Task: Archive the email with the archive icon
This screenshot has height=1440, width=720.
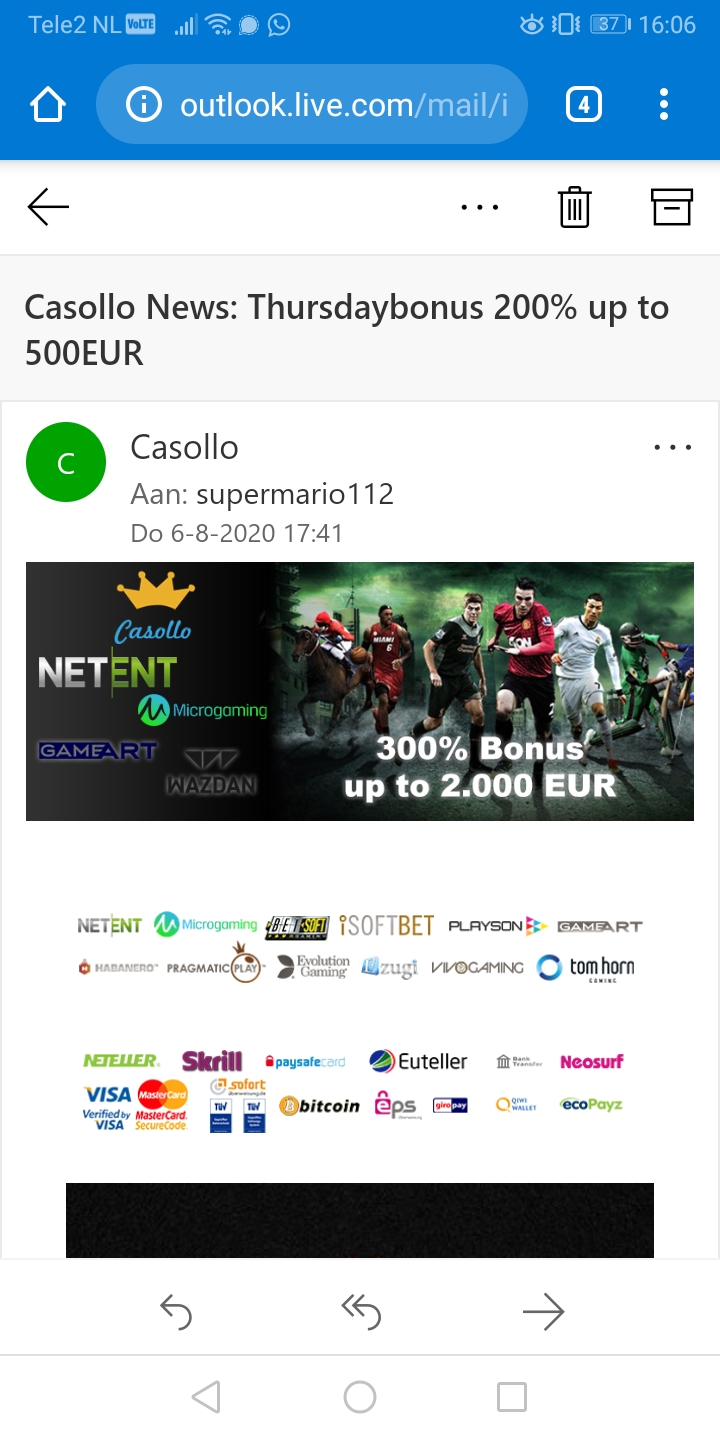Action: pos(671,206)
